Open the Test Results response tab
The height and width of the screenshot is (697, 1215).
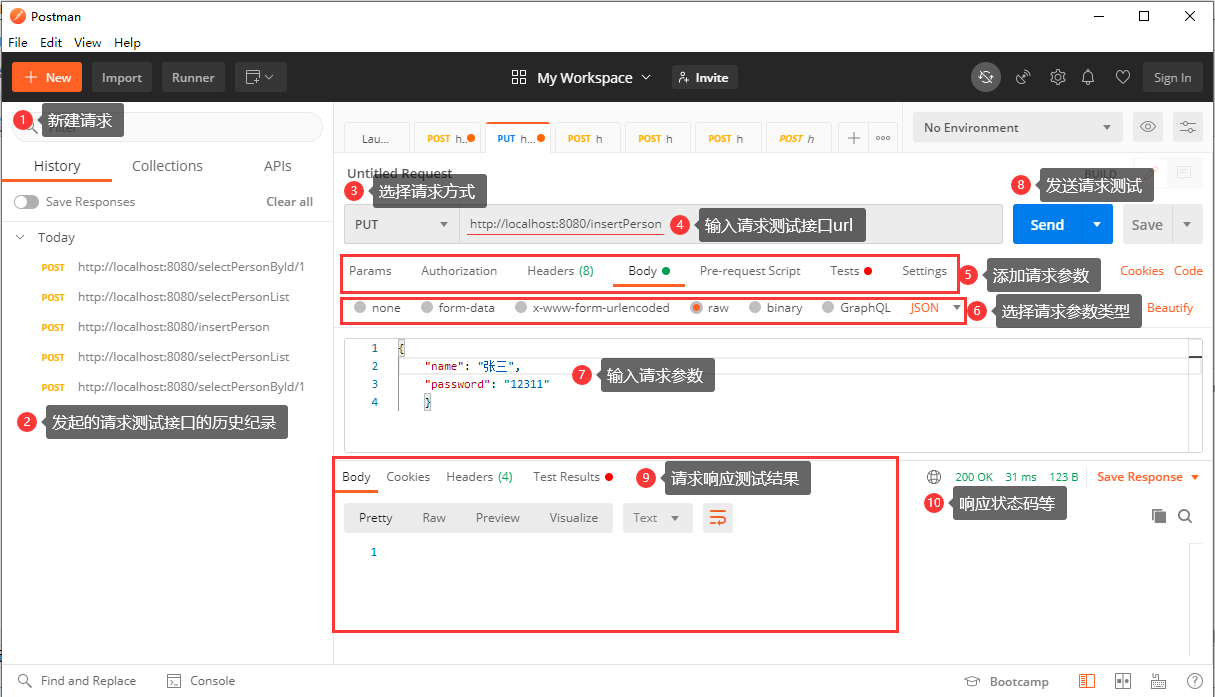pos(573,477)
